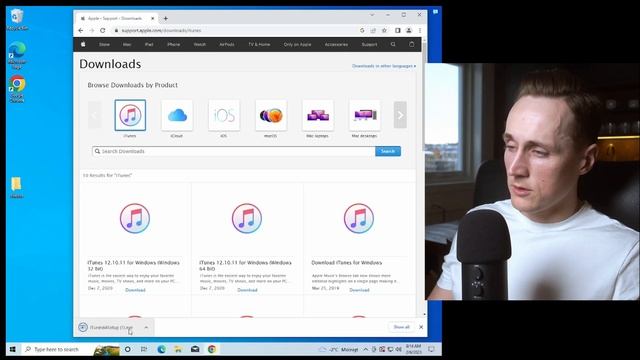Viewport: 640px width, 360px height.
Task: Open File Explorer from the taskbar
Action: pos(178,349)
